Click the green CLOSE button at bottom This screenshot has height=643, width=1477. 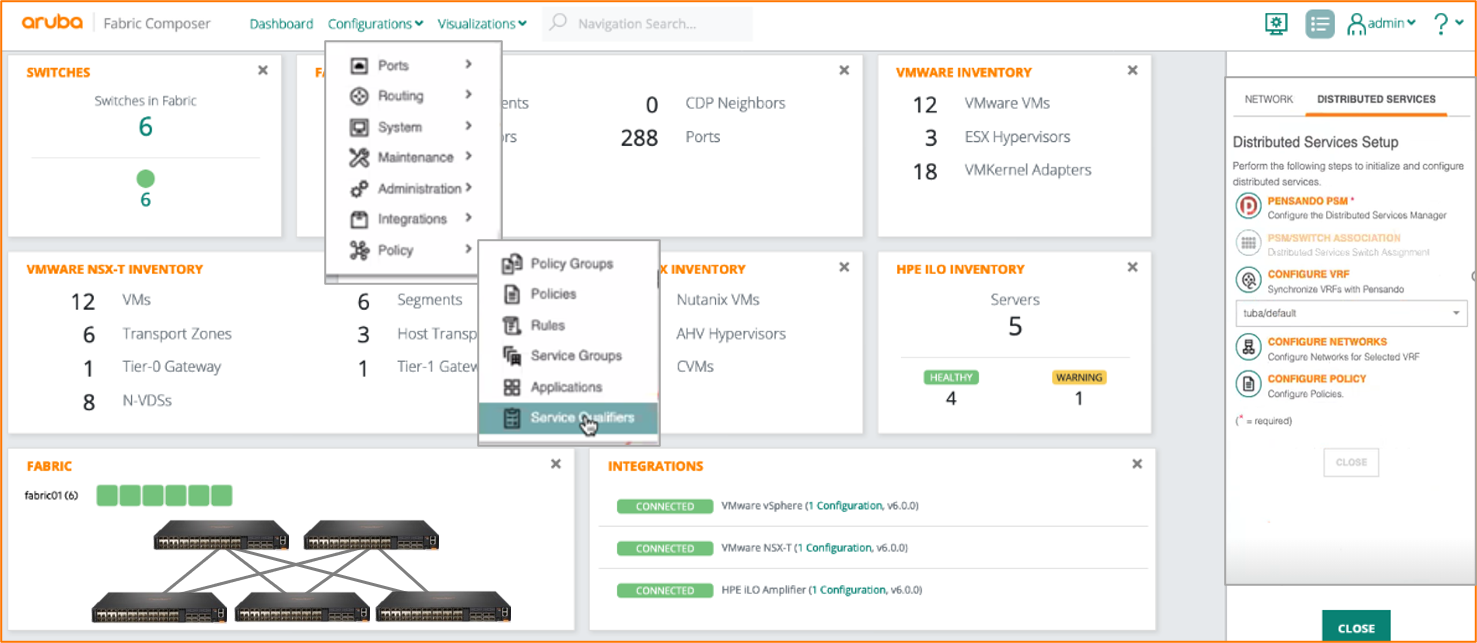point(1356,627)
